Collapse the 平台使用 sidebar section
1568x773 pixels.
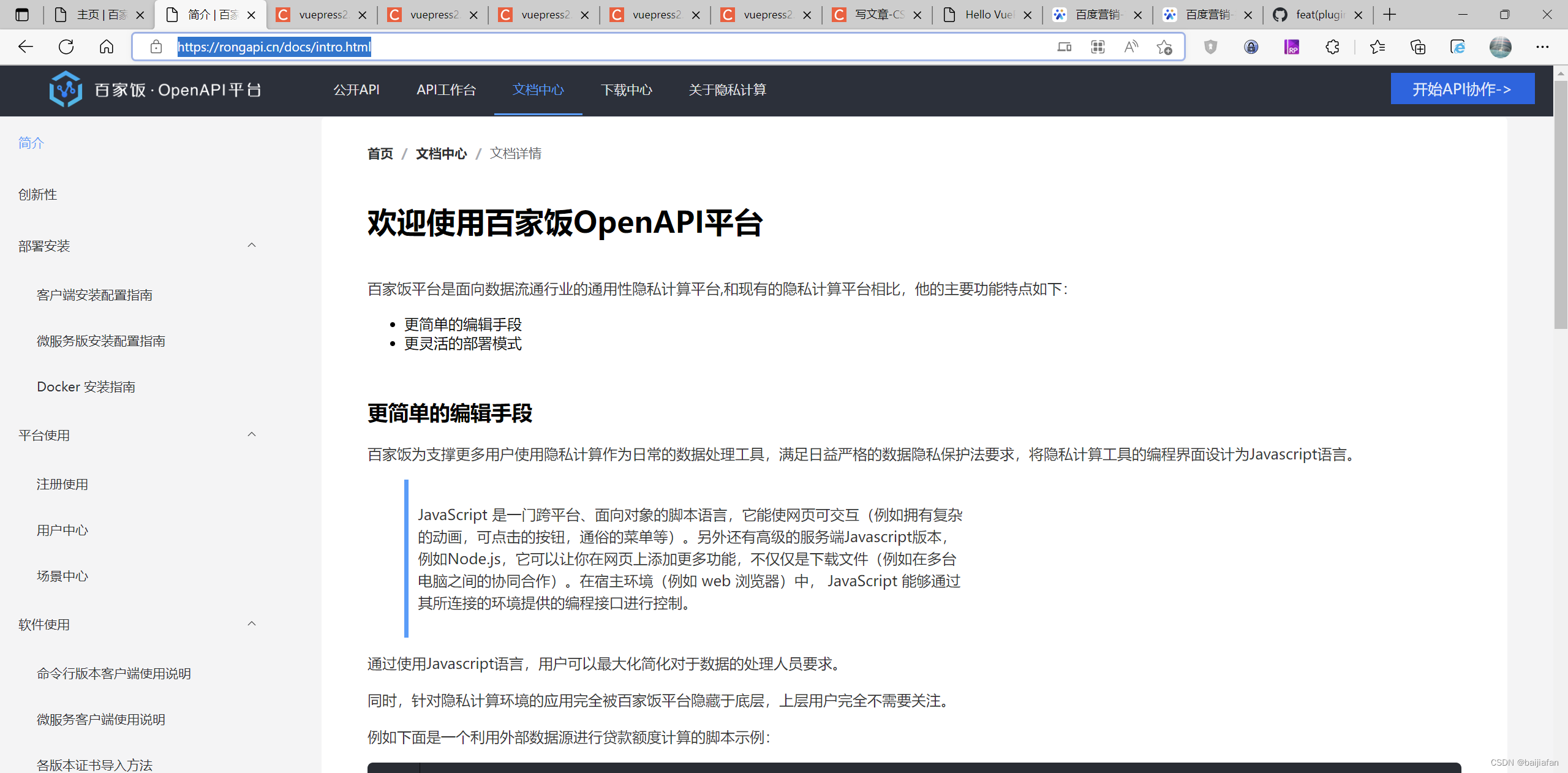click(x=251, y=435)
